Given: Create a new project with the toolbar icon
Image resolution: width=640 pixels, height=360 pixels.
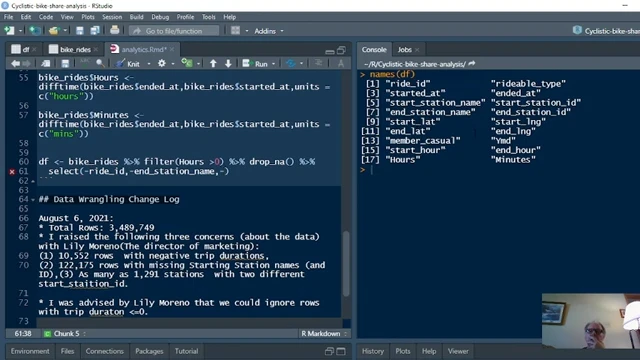Looking at the screenshot, I should click(35, 31).
